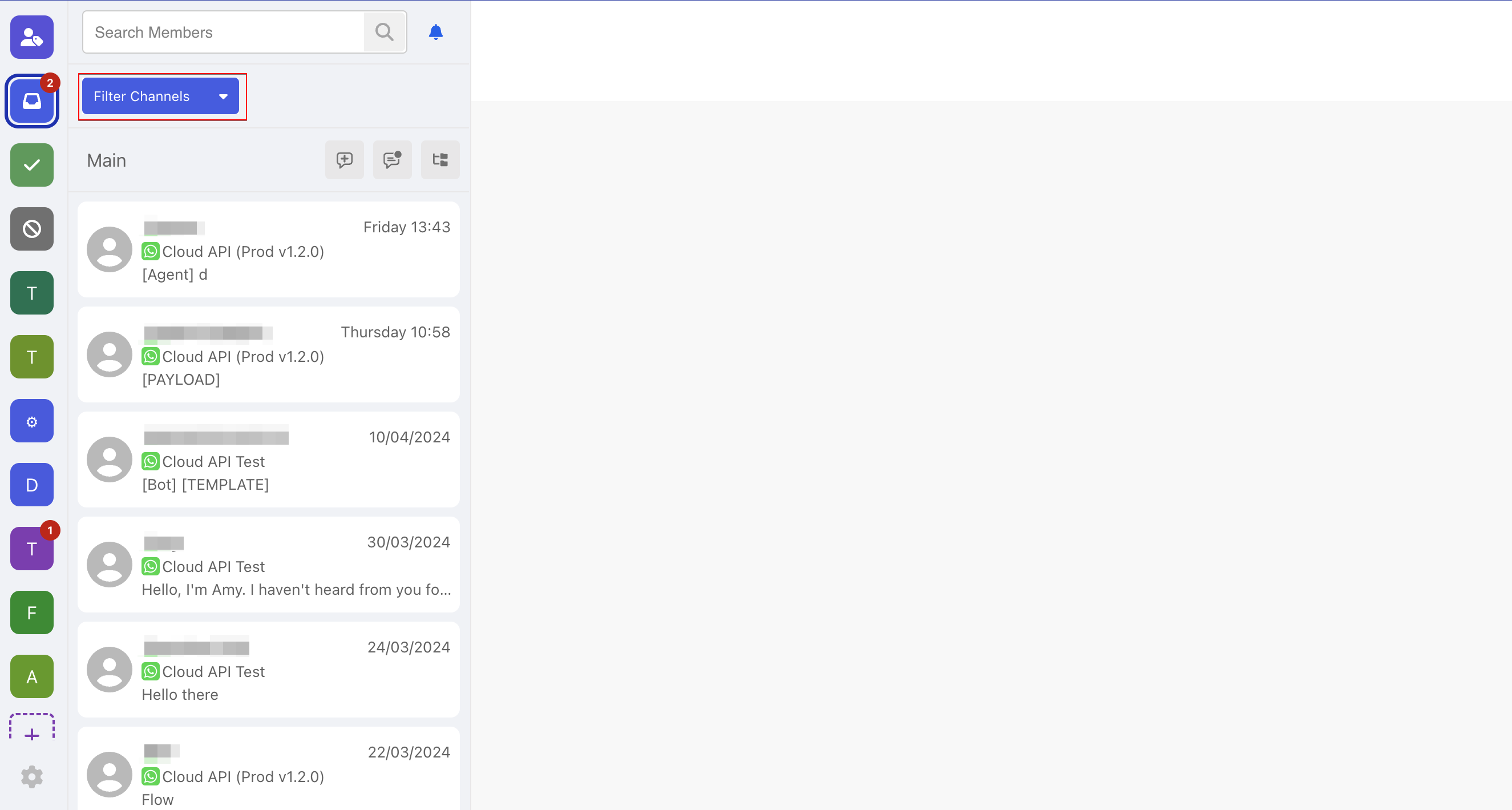Click the new chat plus icon
Viewport: 1512px width, 810px height.
345,160
